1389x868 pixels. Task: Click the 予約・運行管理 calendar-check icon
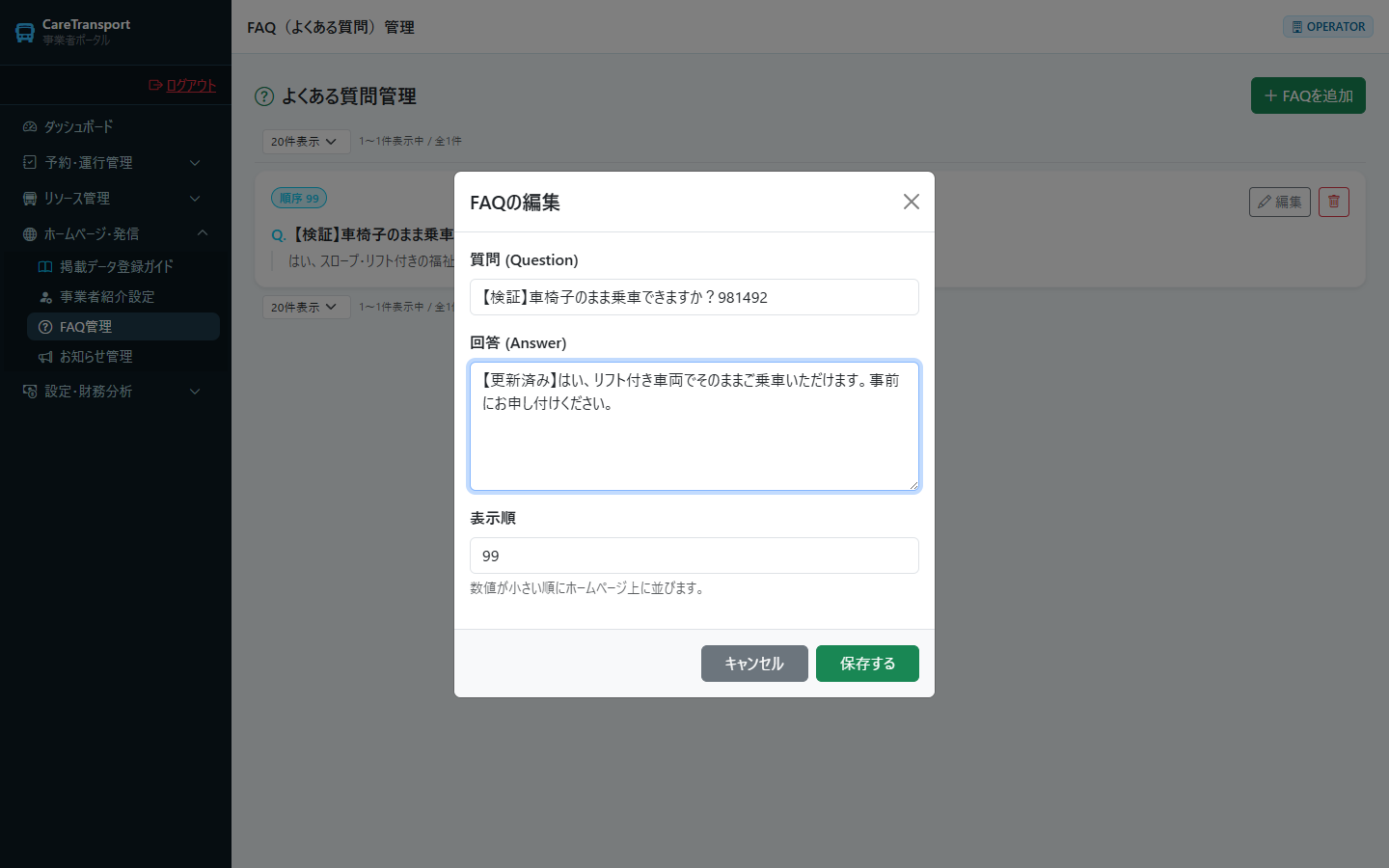(x=30, y=162)
